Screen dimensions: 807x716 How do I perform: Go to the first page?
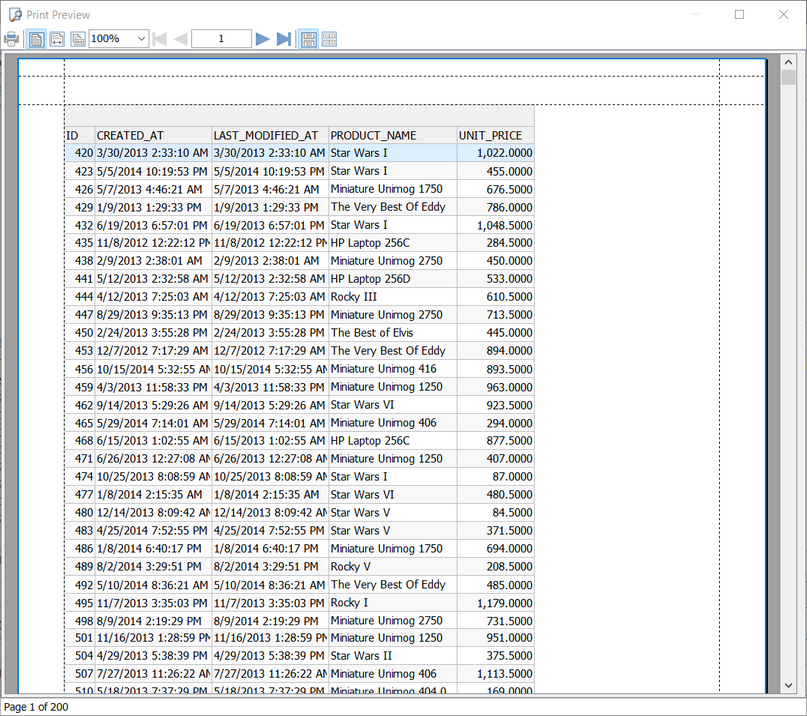pos(159,39)
